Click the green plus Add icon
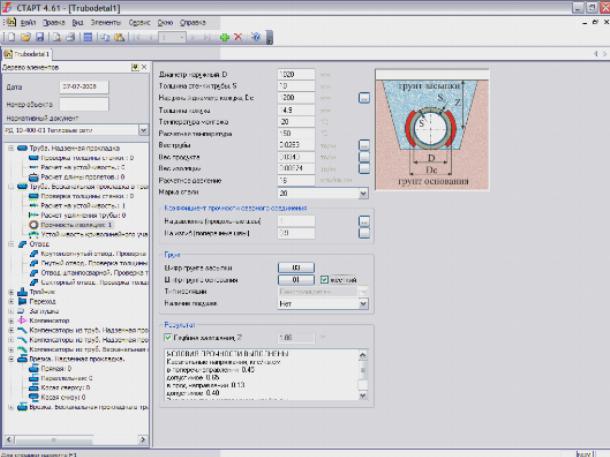Viewport: 610px width, 457px height. pyautogui.click(x=224, y=36)
